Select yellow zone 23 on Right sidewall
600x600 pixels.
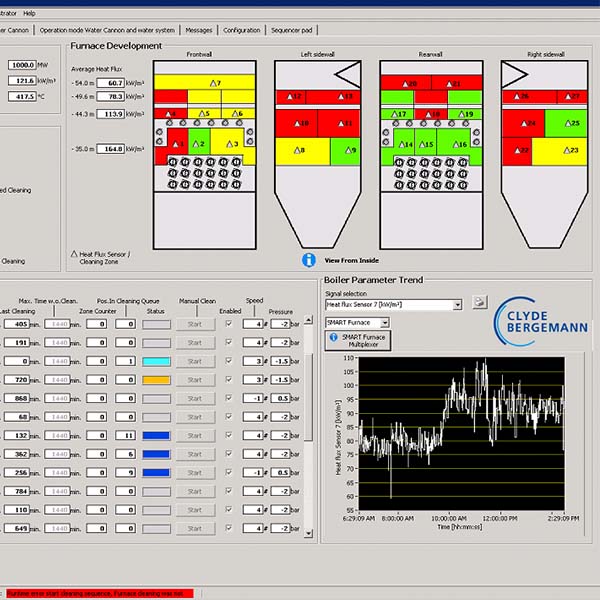click(559, 152)
